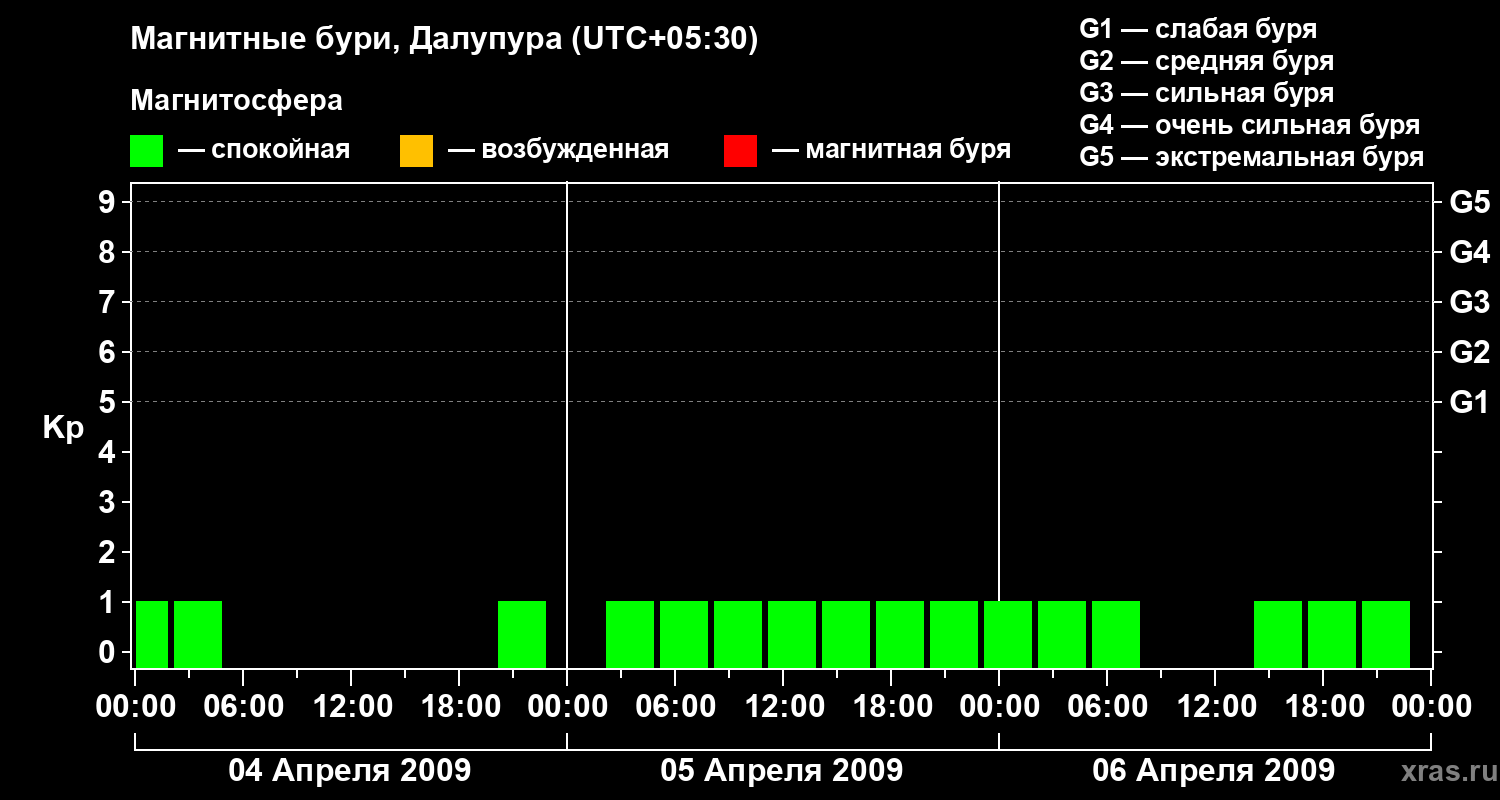Click the 'G3' label on right axis
Screen dimensions: 1500x800
pos(1470,302)
